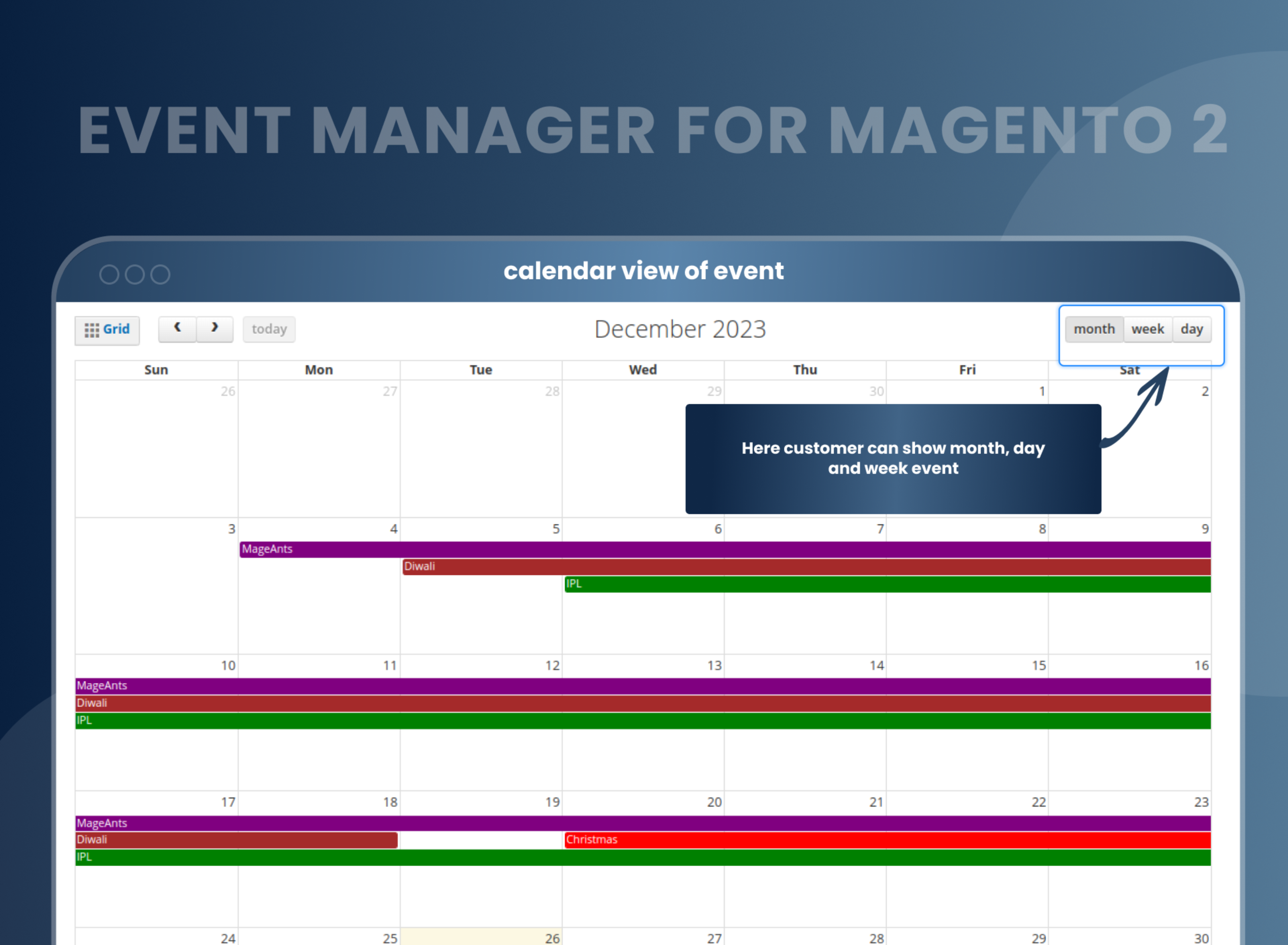Go to the previous month arrow
The height and width of the screenshot is (945, 1288).
pyautogui.click(x=177, y=330)
